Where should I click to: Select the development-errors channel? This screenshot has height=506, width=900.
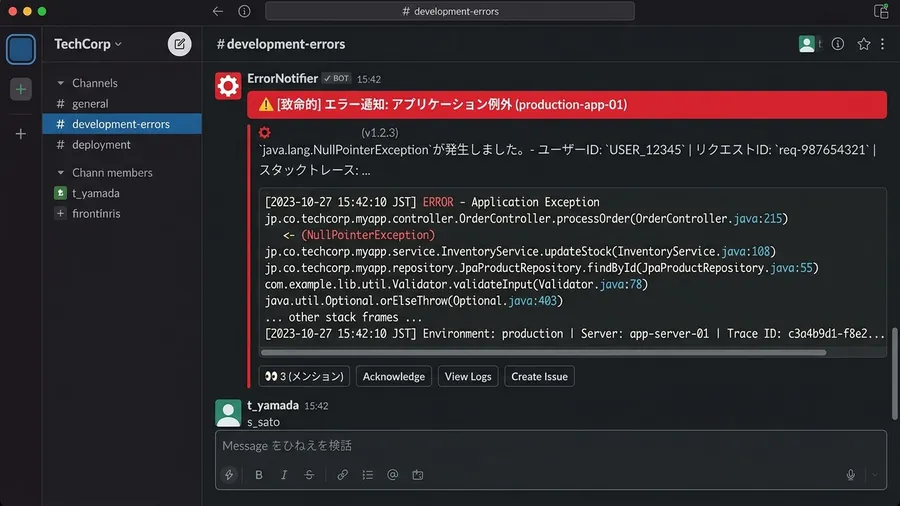[122, 124]
